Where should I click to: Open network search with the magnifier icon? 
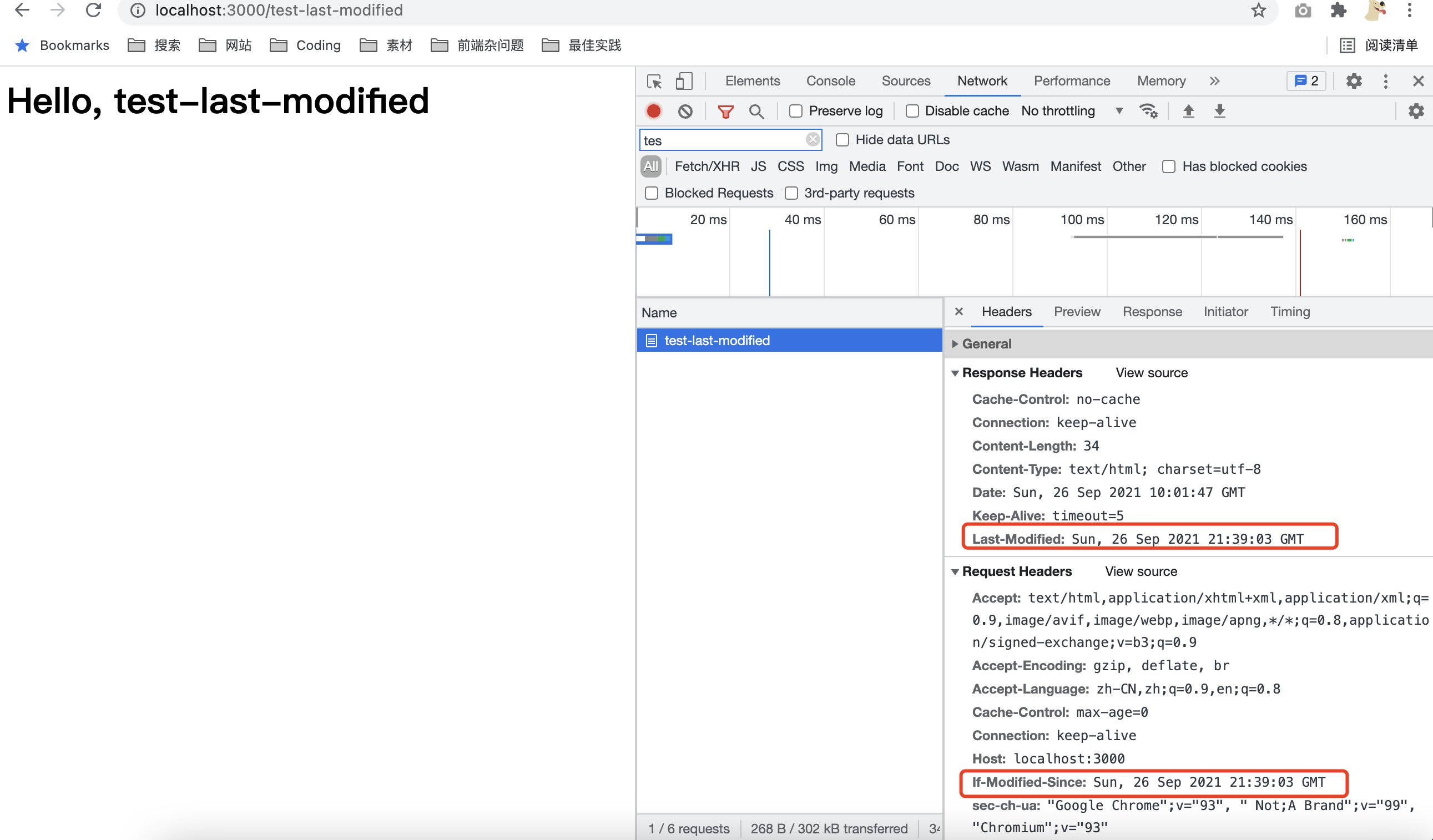[756, 111]
